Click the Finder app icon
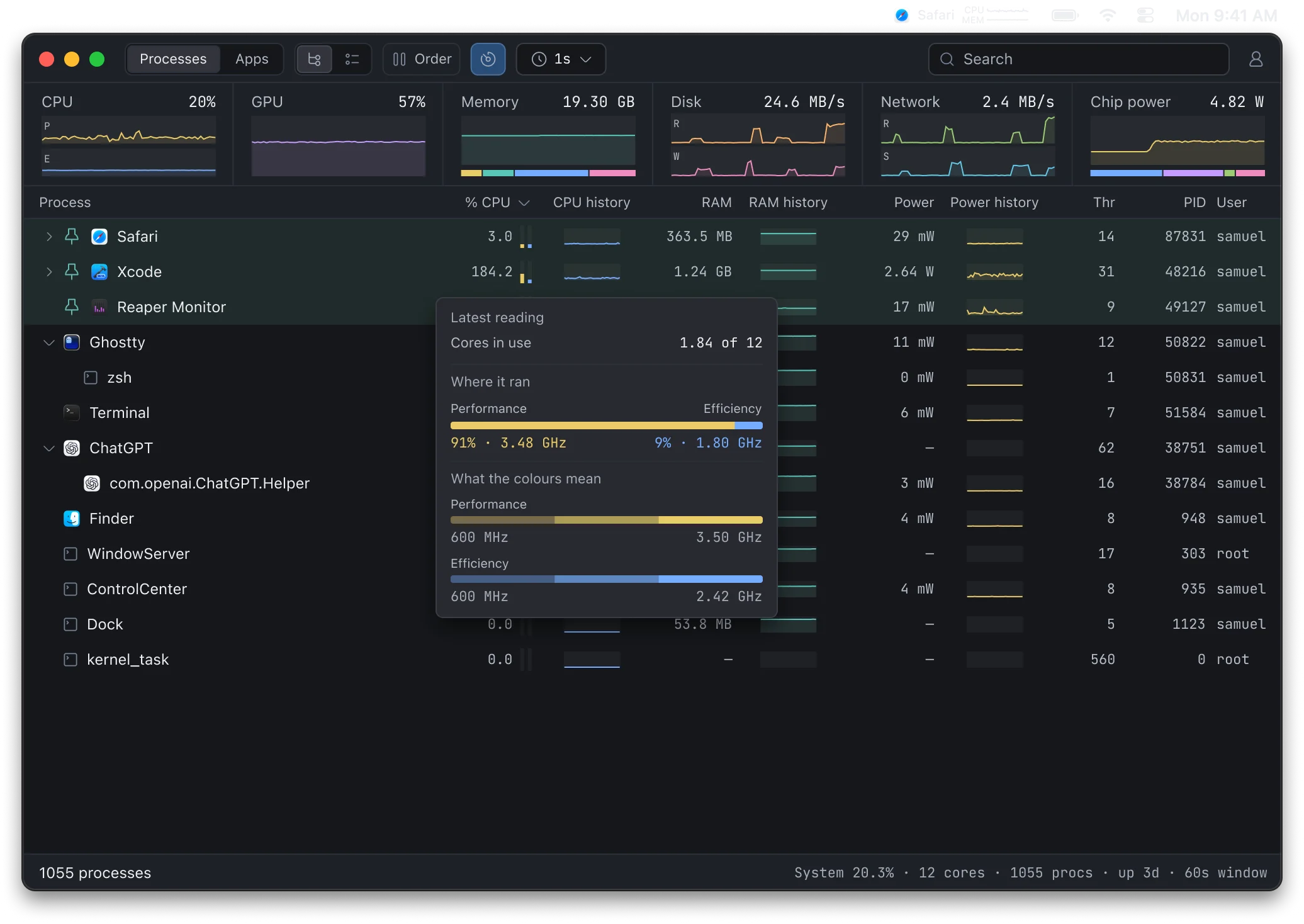 (72, 519)
